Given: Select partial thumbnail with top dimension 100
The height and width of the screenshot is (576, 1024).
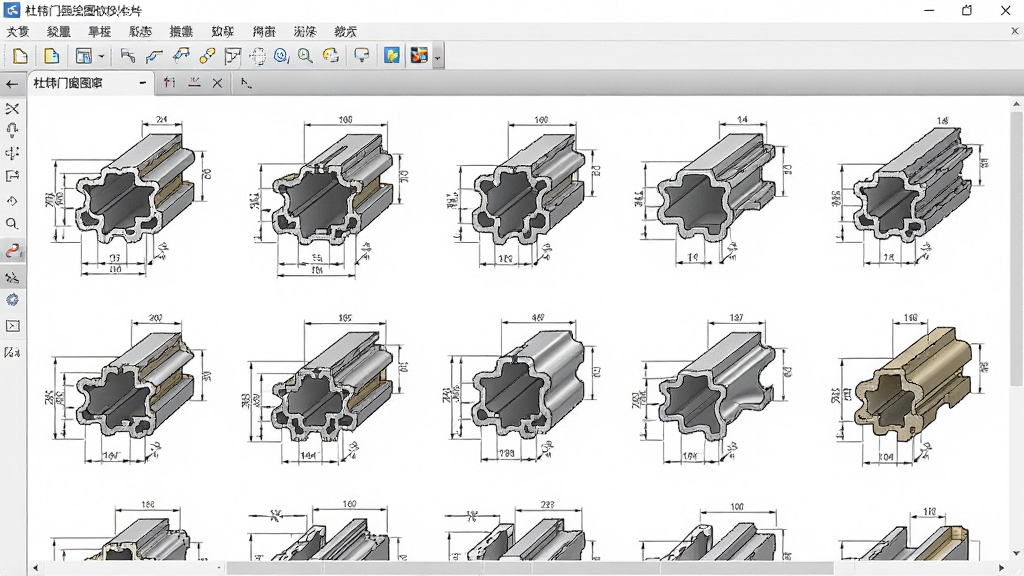Looking at the screenshot, I should click(716, 532).
